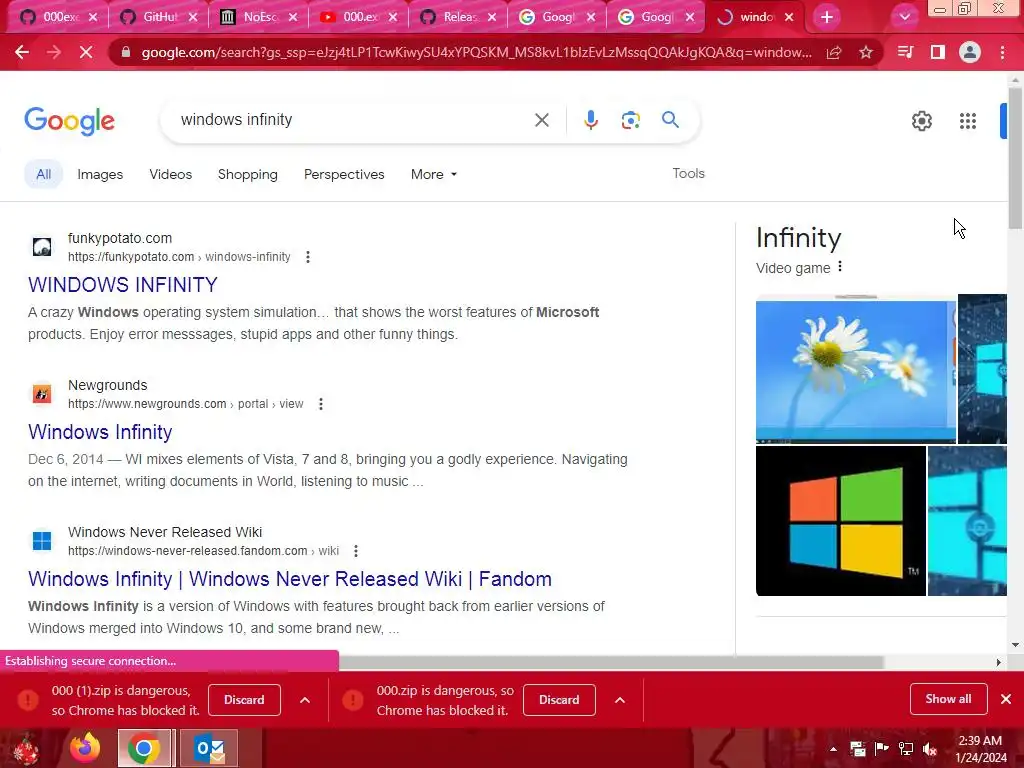
Task: Open more options for funkypotato.com result
Action: point(308,257)
